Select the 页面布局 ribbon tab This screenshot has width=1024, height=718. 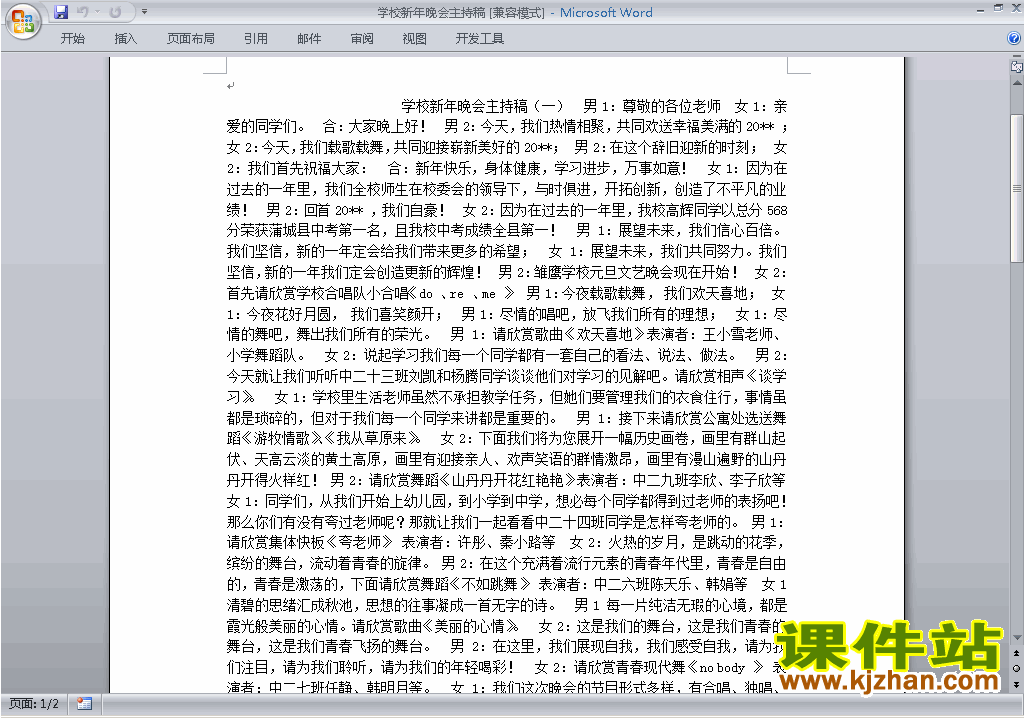(x=191, y=39)
